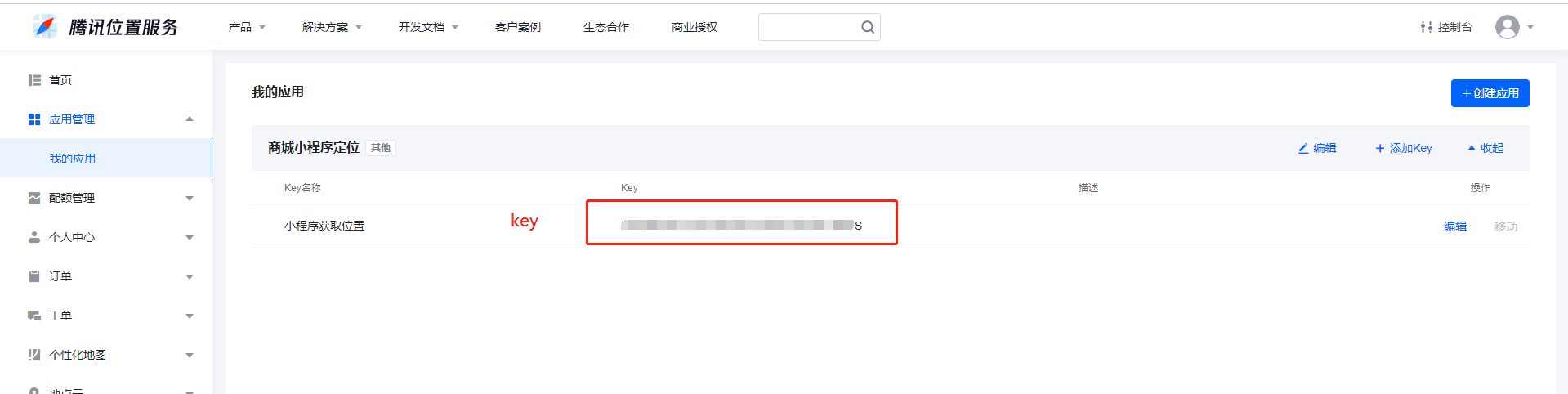Screen dimensions: 1568x394
Task: Expand the 配额管理 sidebar arrow
Action: tap(190, 198)
